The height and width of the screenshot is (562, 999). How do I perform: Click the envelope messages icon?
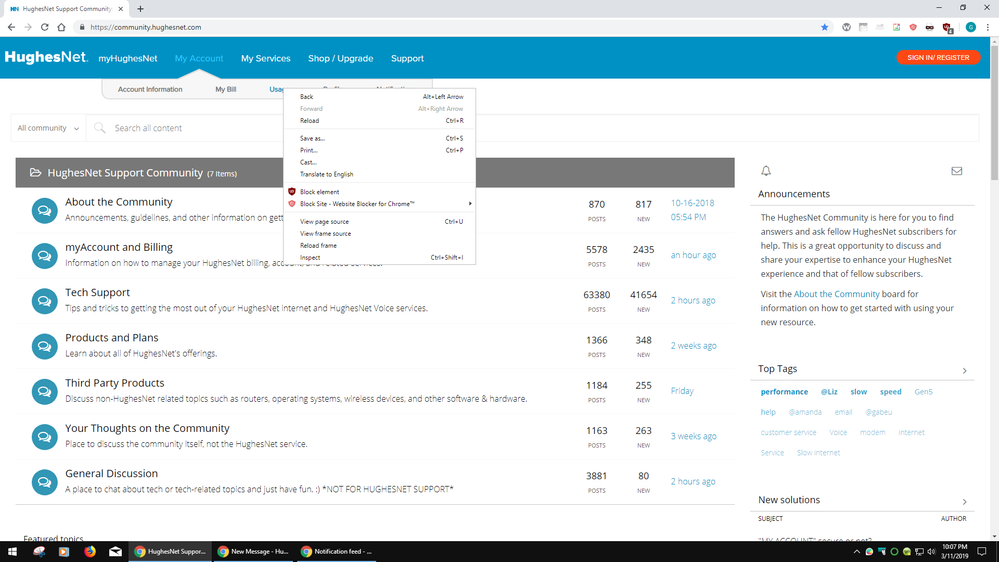tap(956, 171)
